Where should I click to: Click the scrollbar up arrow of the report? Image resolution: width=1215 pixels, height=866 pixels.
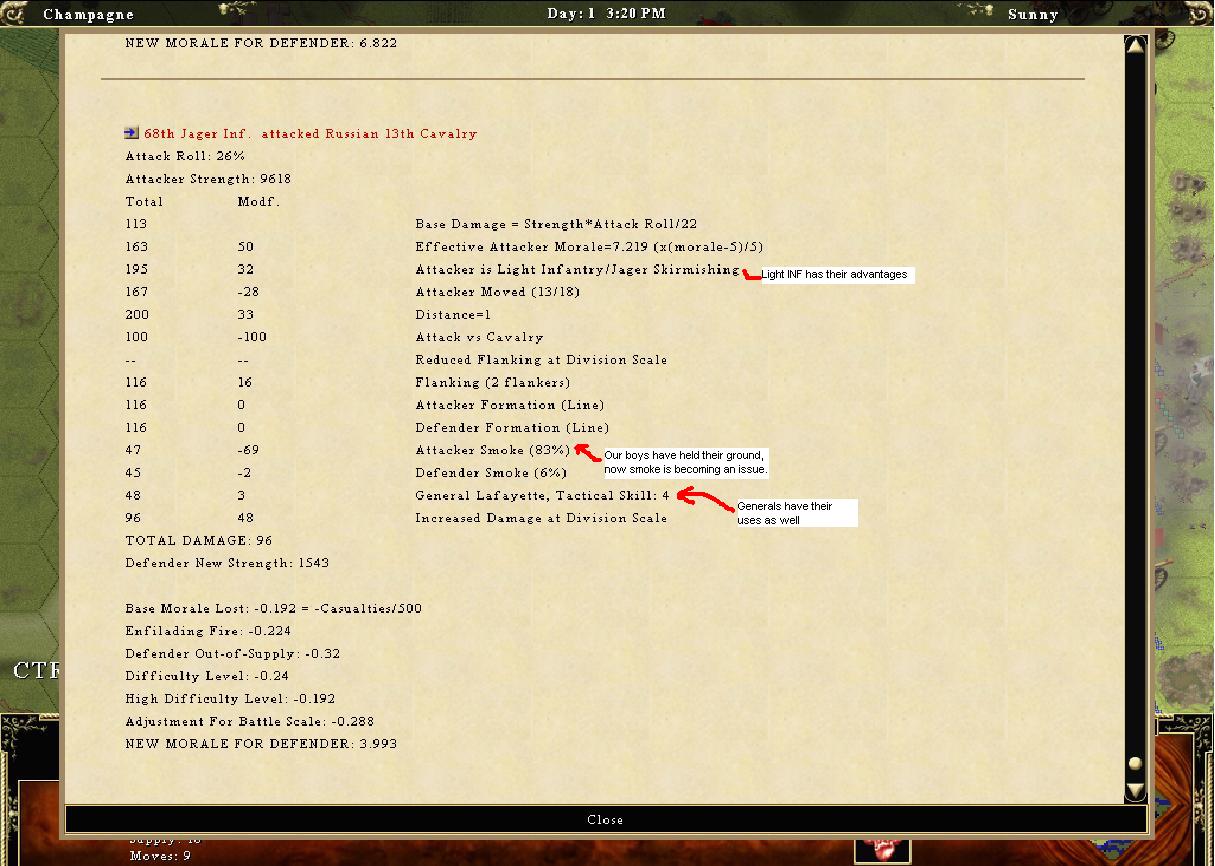(1135, 44)
